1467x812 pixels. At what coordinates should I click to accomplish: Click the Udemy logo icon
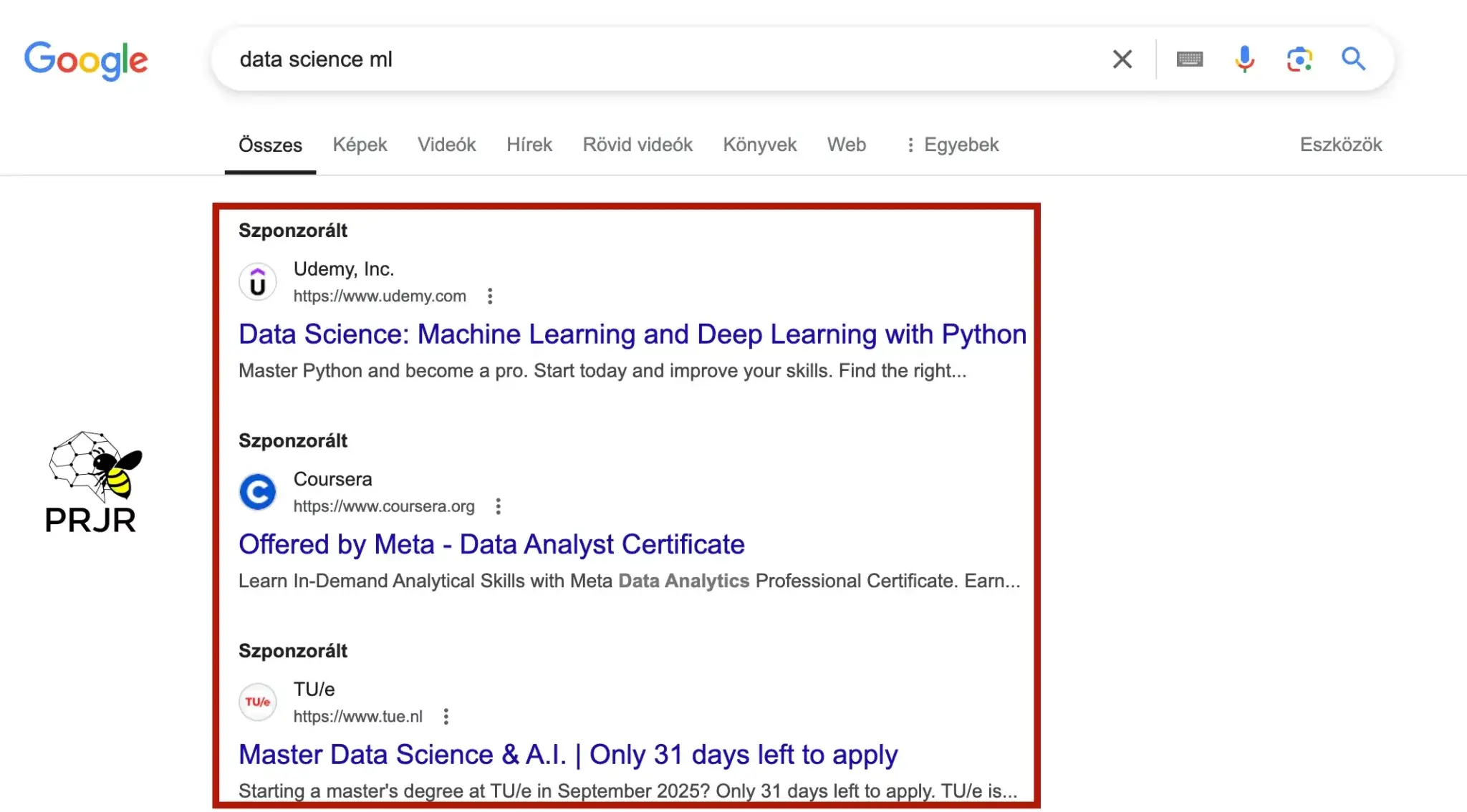coord(258,282)
